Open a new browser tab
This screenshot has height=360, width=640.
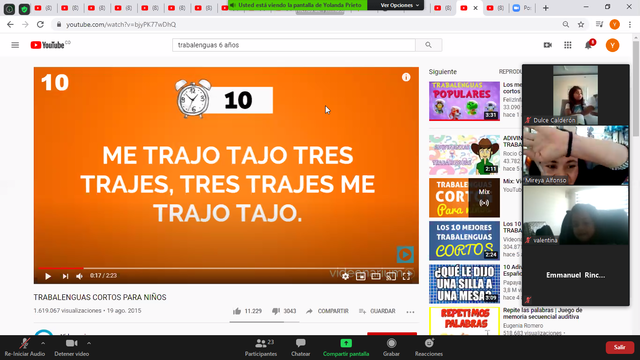(x=546, y=8)
